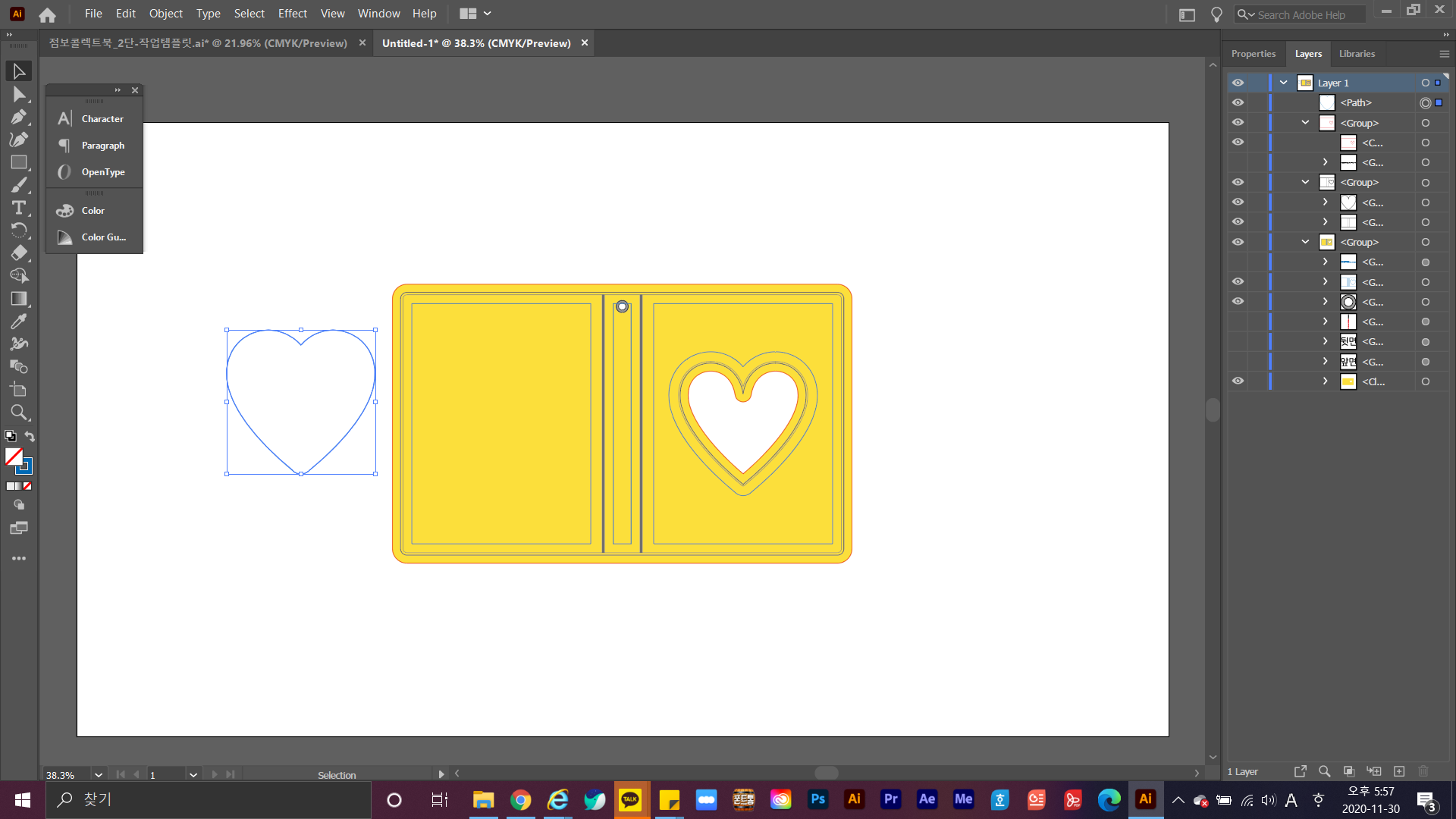Activate the Eyedropper tool

18,322
